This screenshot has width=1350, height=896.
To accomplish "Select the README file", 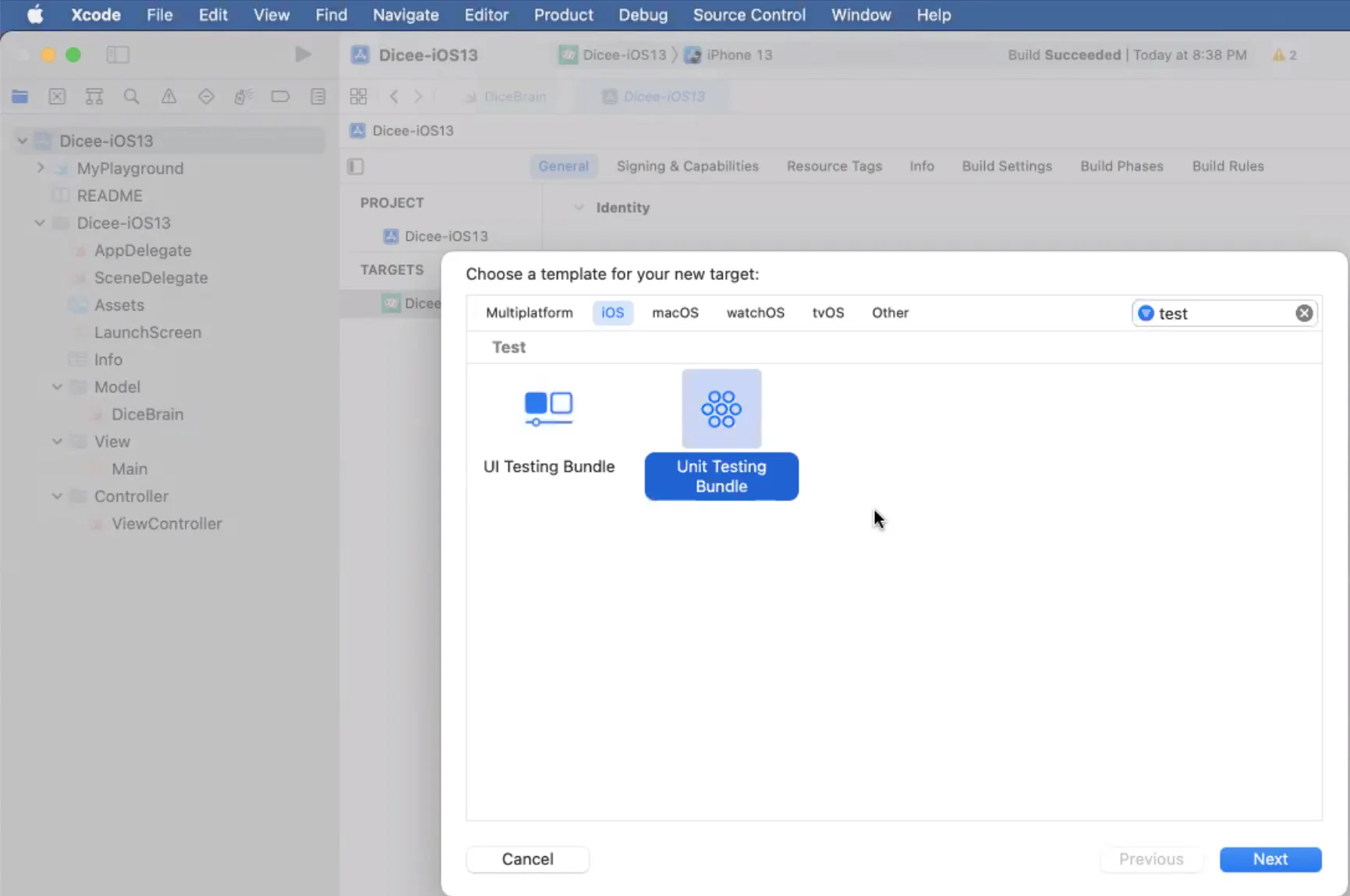I will pyautogui.click(x=109, y=196).
